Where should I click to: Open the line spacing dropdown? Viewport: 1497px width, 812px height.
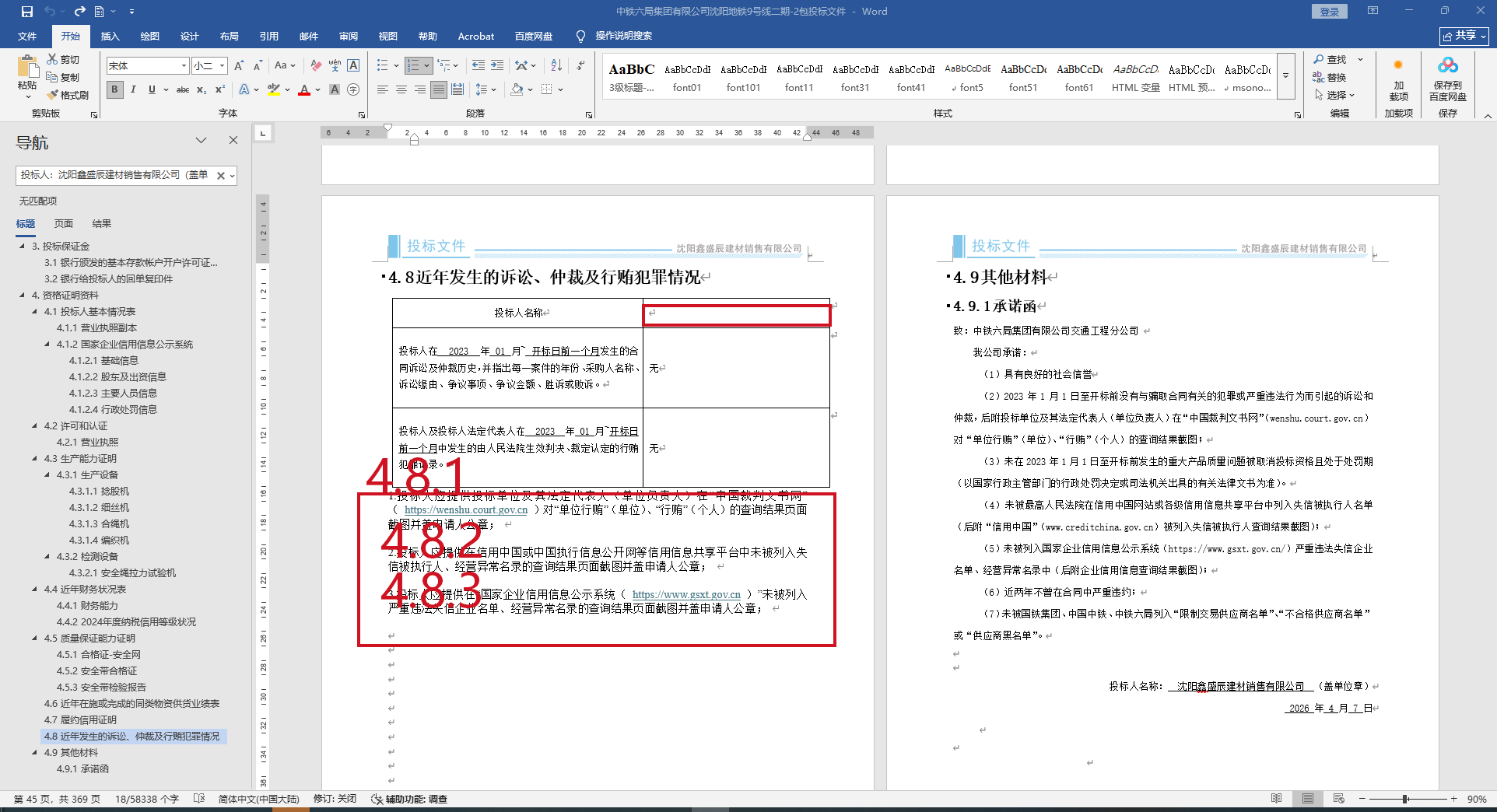click(x=486, y=89)
